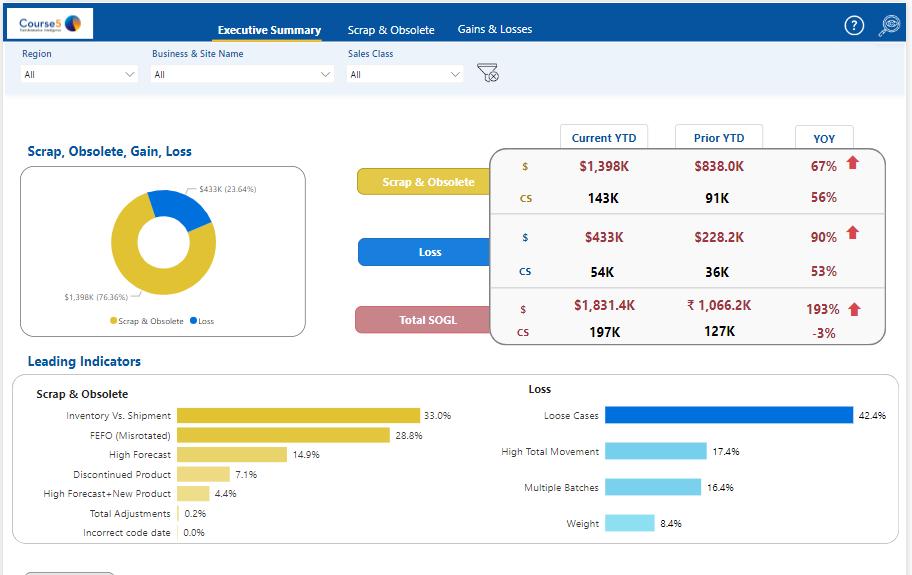Open the help question mark icon

pyautogui.click(x=854, y=26)
